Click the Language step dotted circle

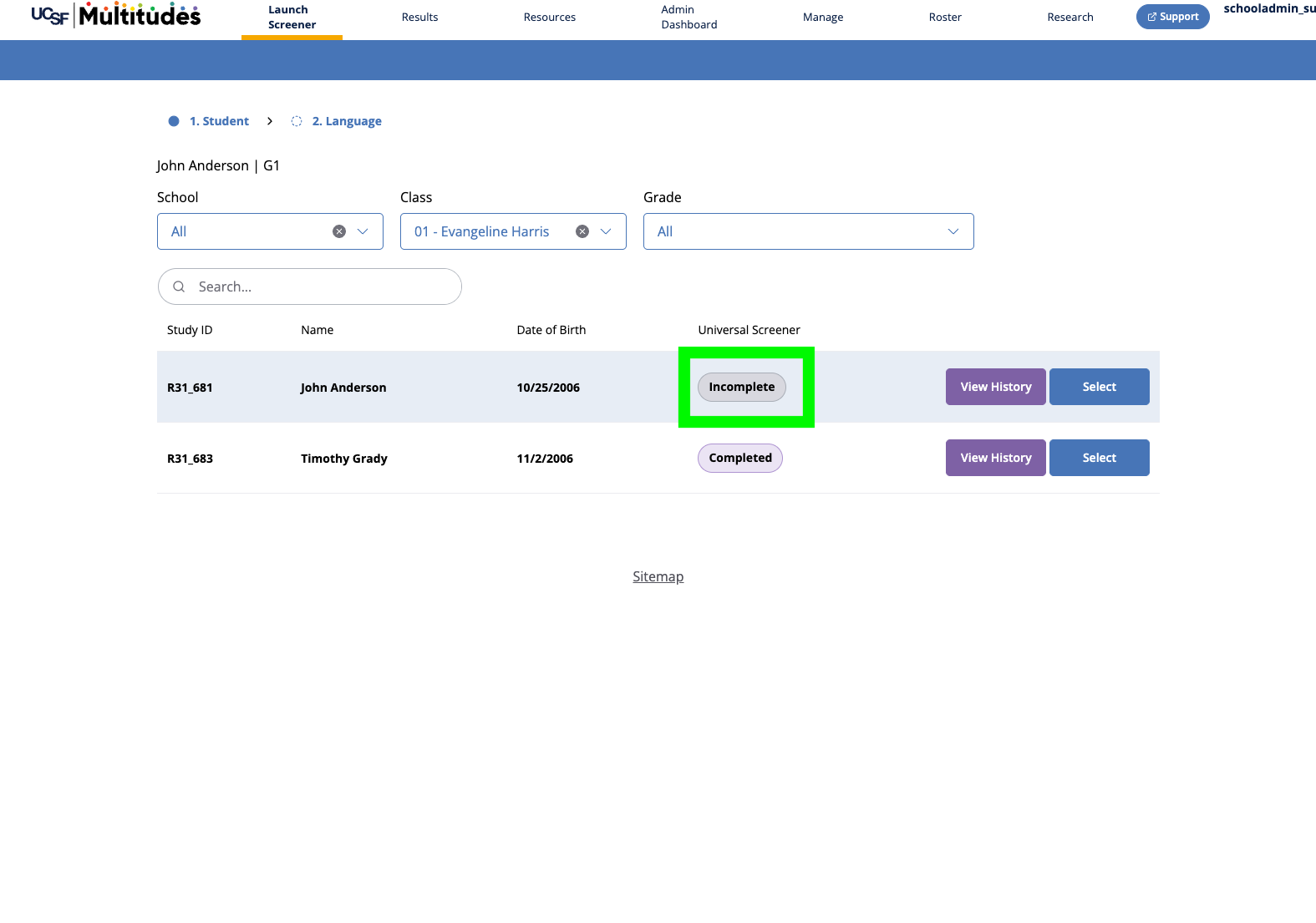(297, 121)
